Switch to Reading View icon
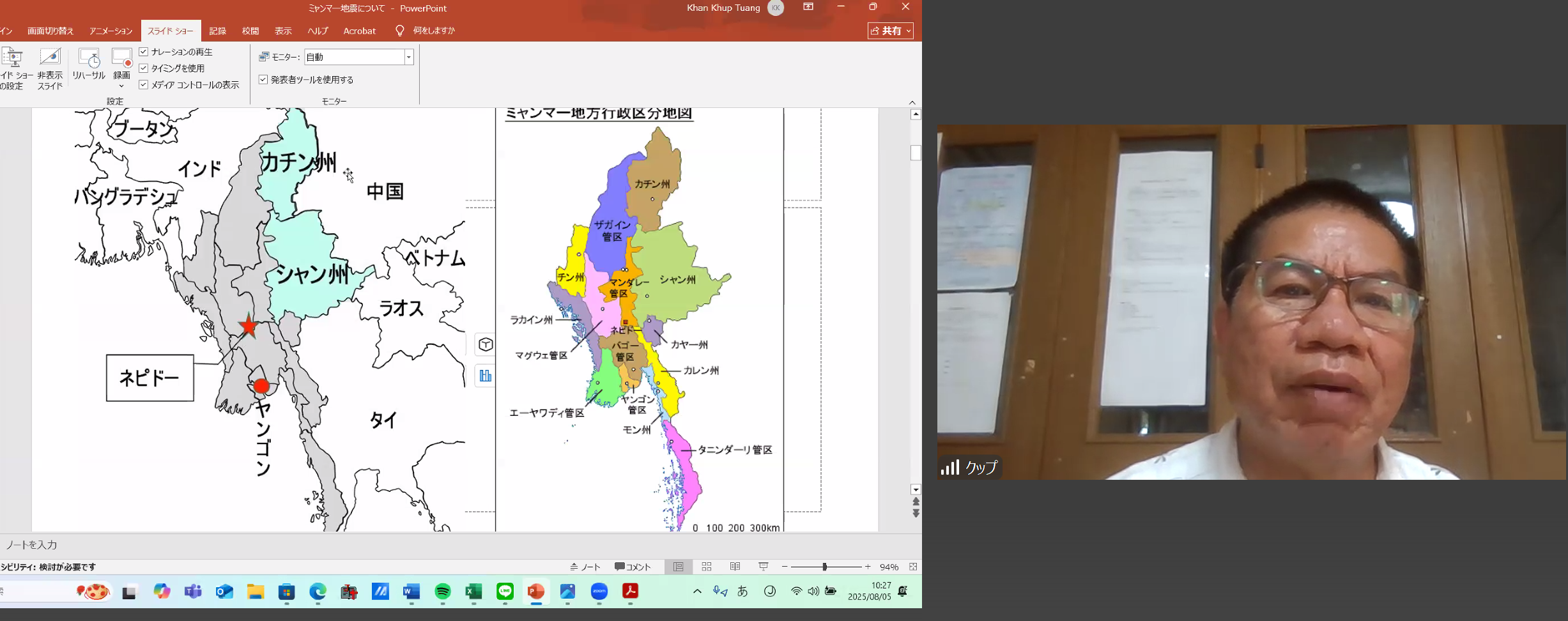Viewport: 1568px width, 621px height. pyautogui.click(x=735, y=567)
